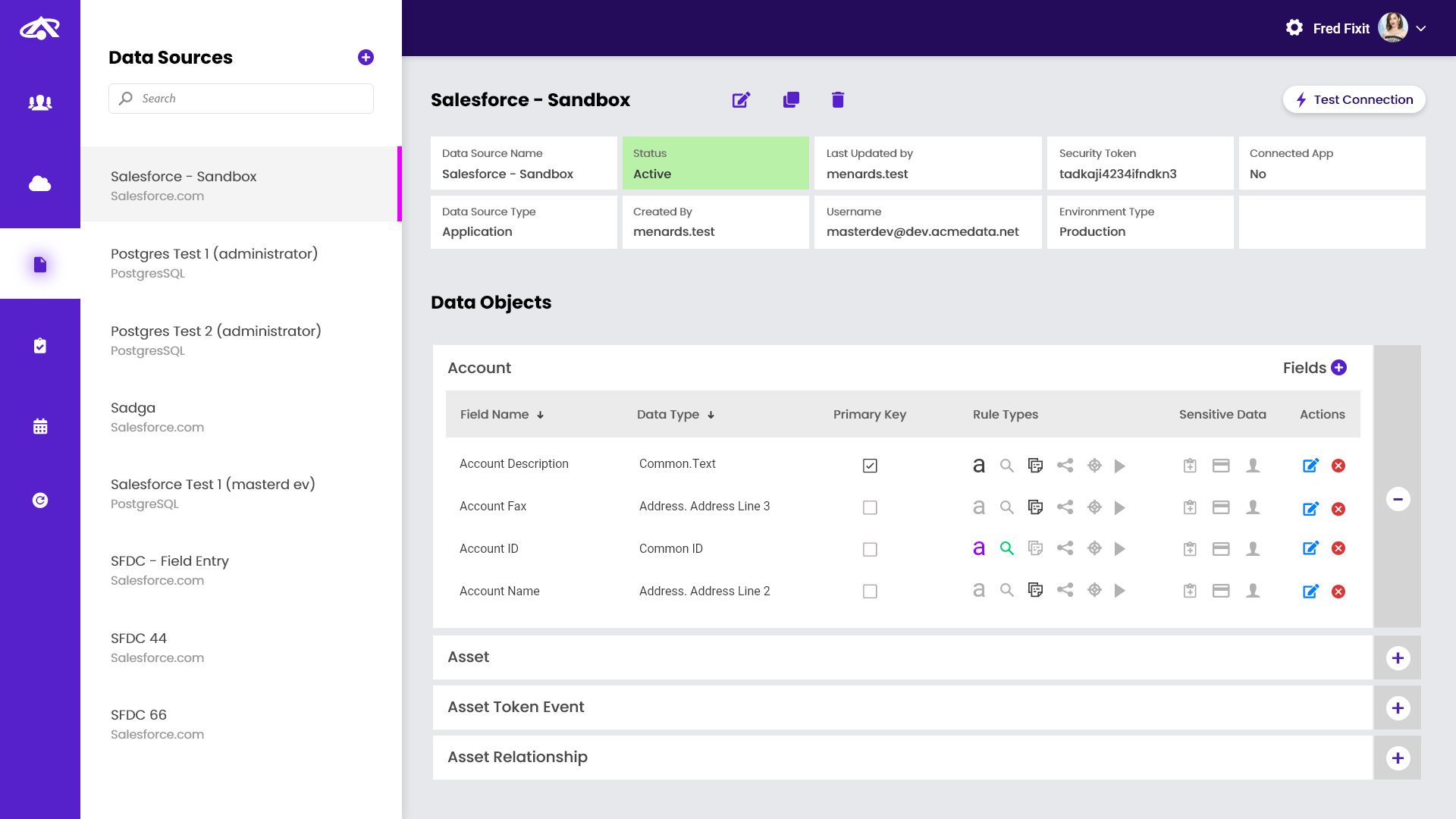
Task: Click person icon for Account Name row
Action: [x=1253, y=591]
